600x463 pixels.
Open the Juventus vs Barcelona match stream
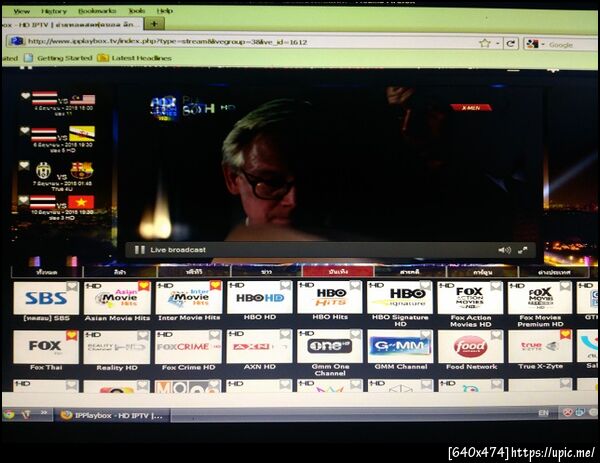(x=61, y=176)
